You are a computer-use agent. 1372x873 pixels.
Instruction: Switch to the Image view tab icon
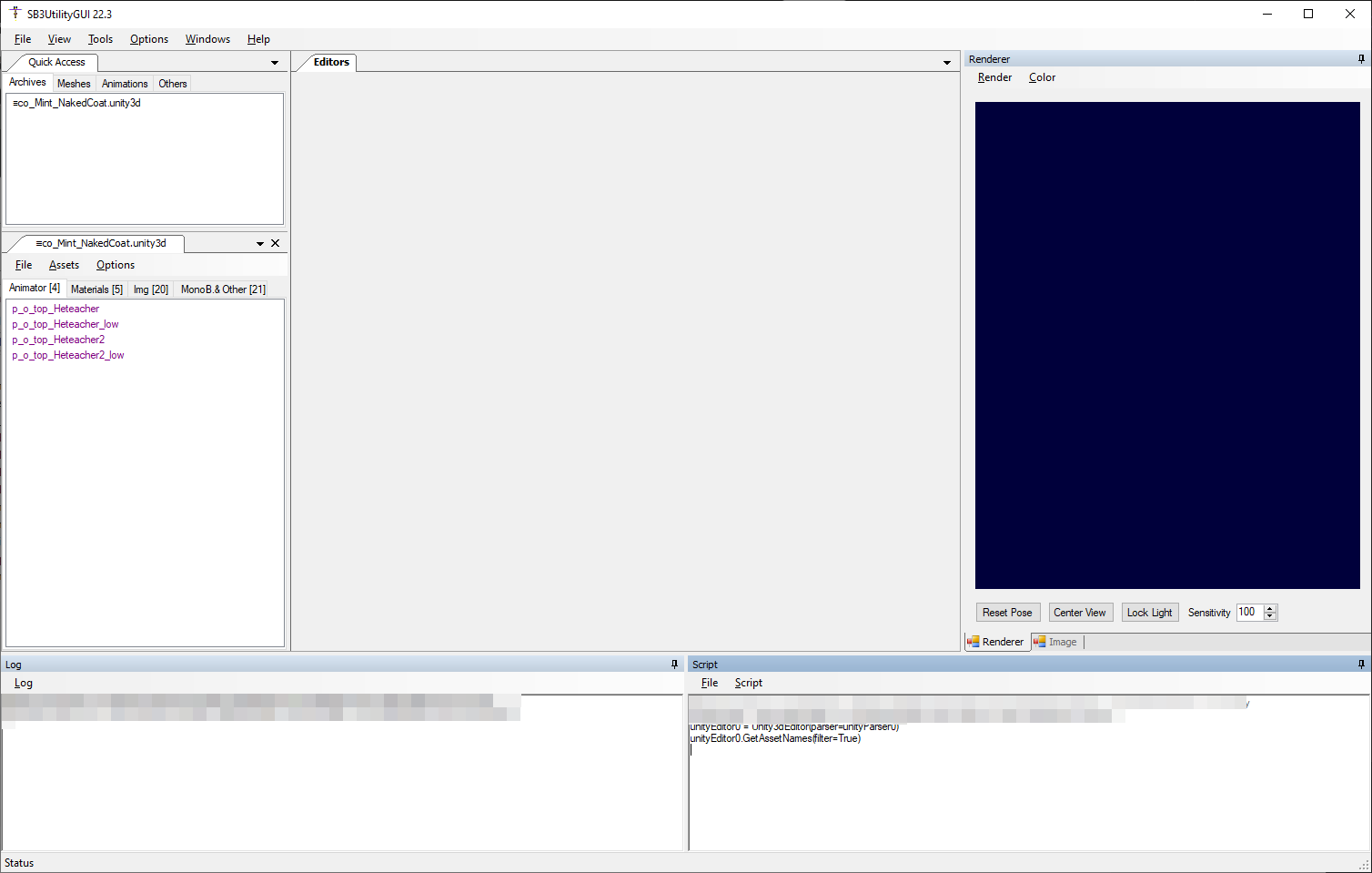tap(1040, 642)
